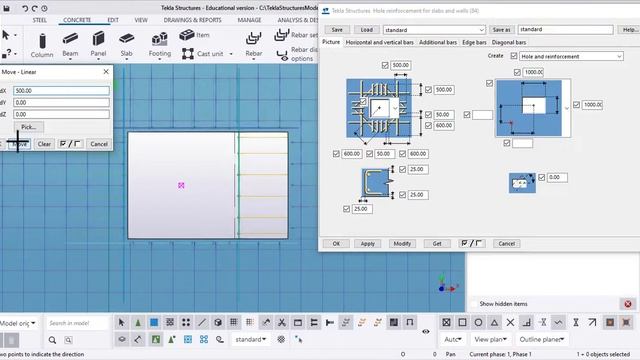Switch to Edge bars tab
The height and width of the screenshot is (360, 640).
(474, 42)
